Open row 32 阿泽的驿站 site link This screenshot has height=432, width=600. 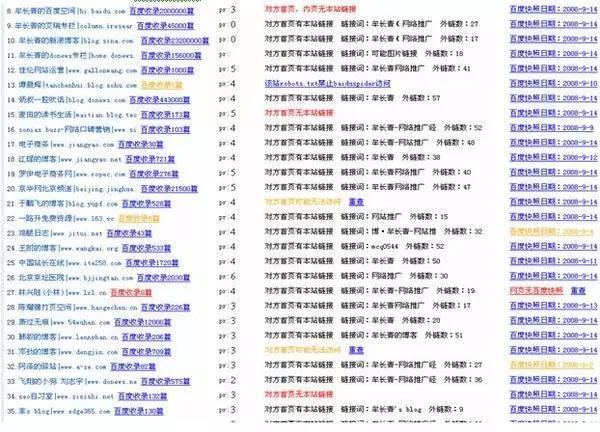62,367
